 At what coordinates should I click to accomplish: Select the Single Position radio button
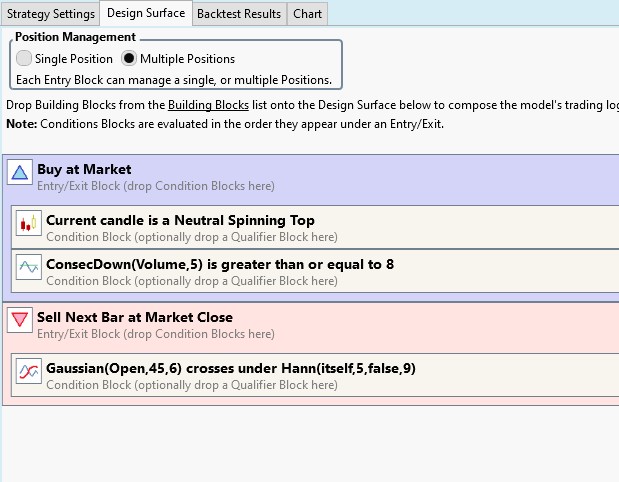pyautogui.click(x=24, y=59)
